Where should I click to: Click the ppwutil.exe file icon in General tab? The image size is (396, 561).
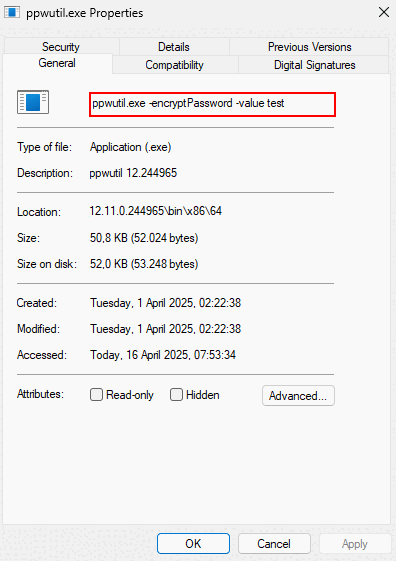[x=33, y=102]
